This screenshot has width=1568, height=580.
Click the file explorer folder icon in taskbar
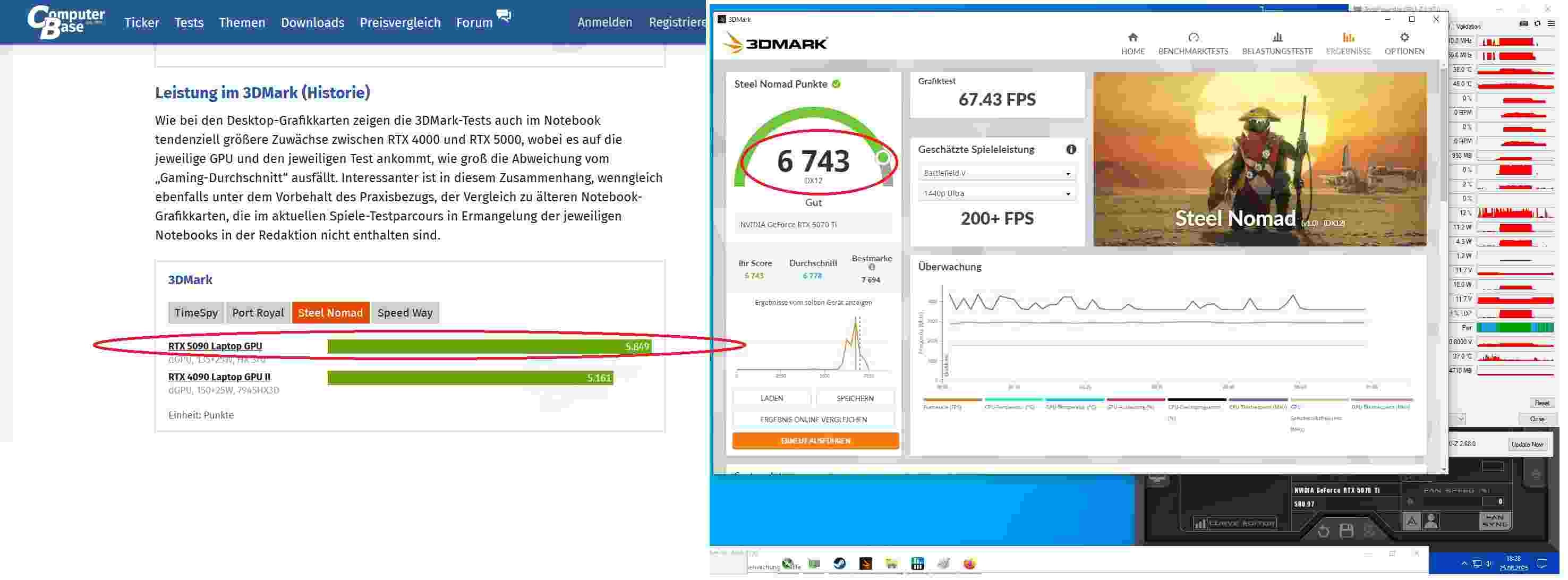click(x=891, y=563)
